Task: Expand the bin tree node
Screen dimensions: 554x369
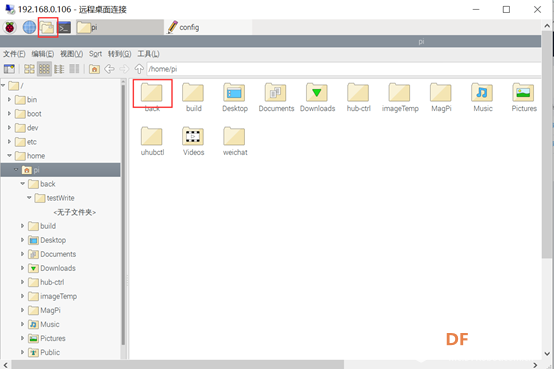Action: point(10,100)
